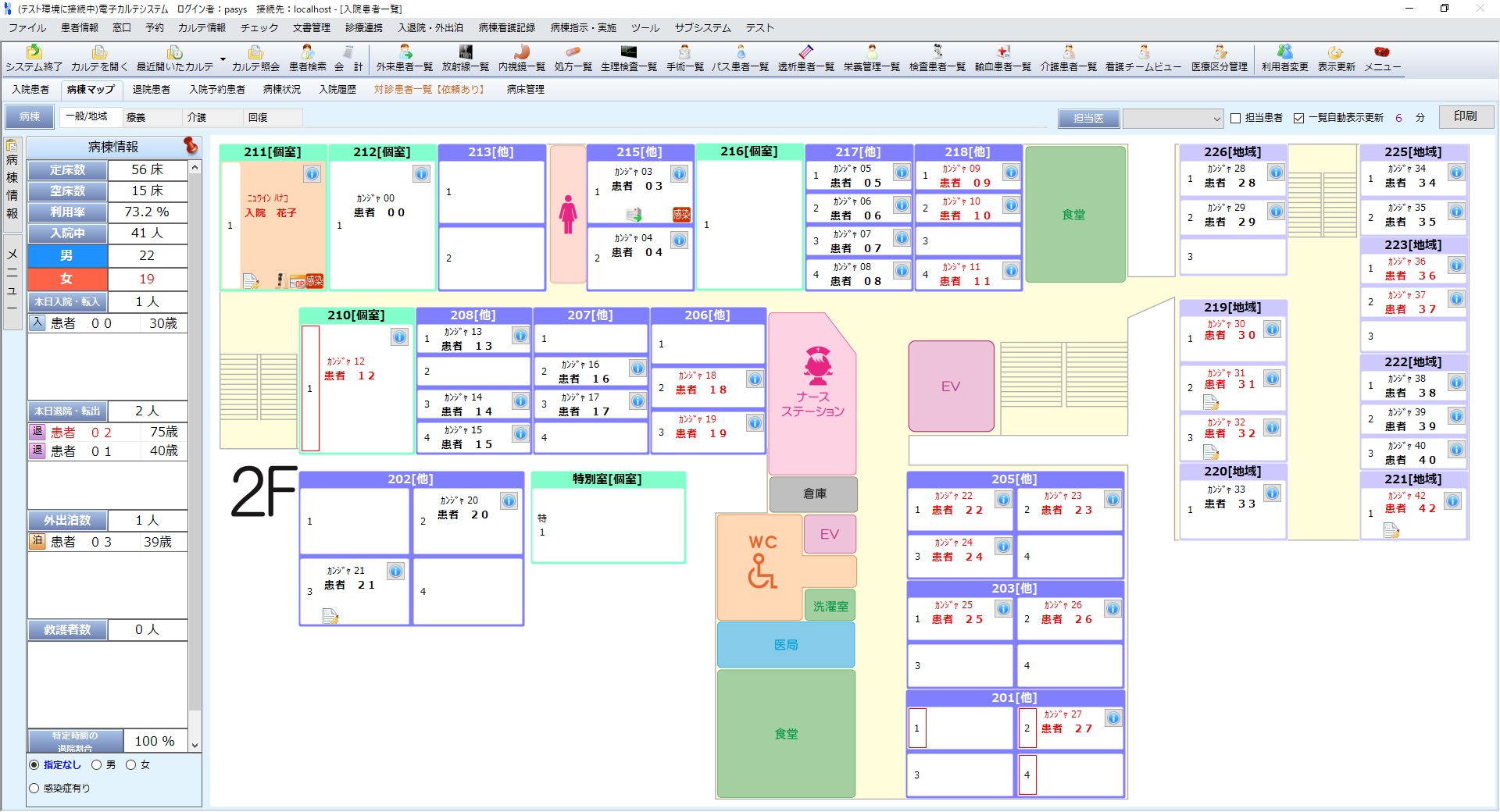Open 処方一覧 from the toolbar

[x=573, y=58]
